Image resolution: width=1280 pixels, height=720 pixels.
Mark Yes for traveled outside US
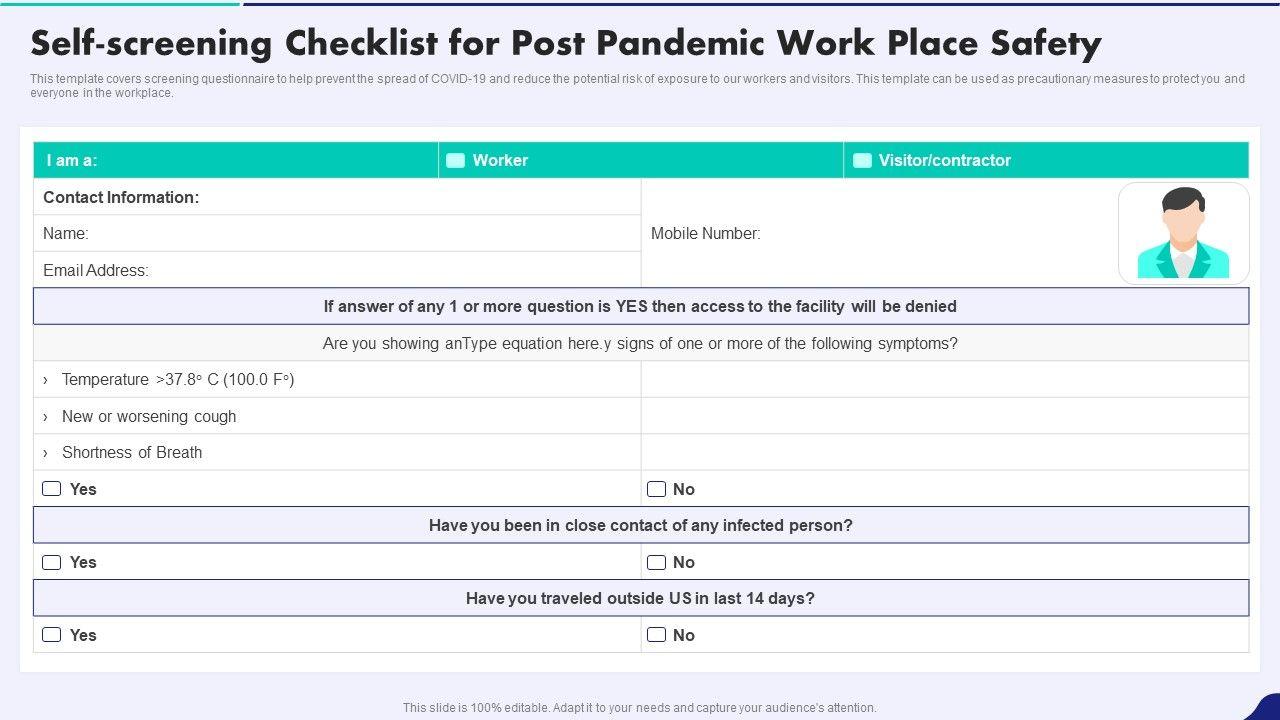[52, 635]
